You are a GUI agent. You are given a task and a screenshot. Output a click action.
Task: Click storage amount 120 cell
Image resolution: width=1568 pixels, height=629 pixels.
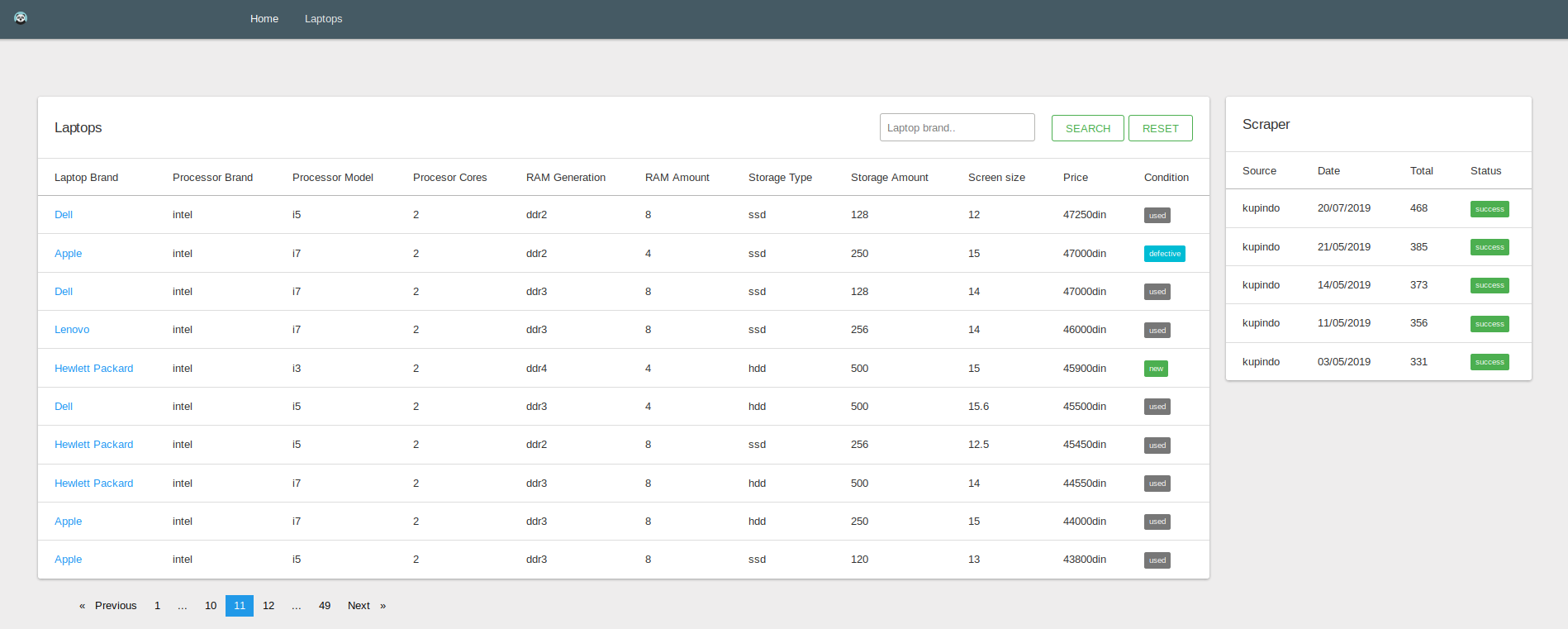859,560
